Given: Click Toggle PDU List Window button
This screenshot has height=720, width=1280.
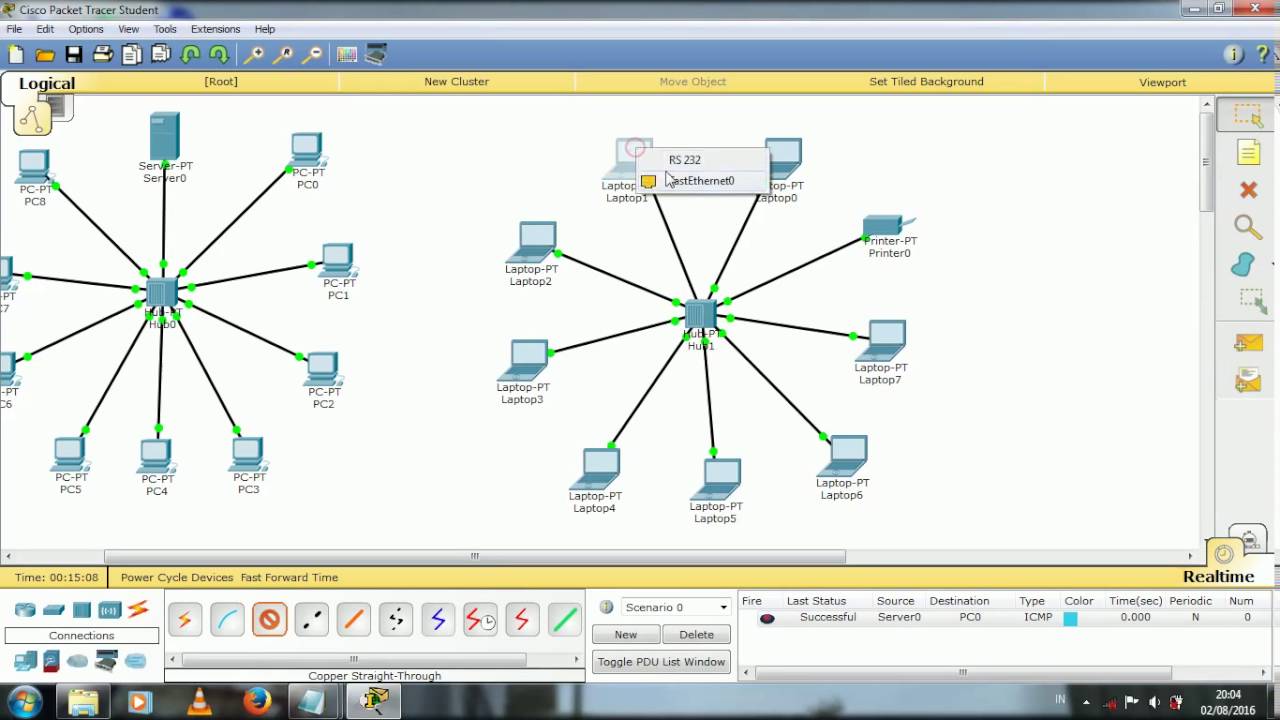Looking at the screenshot, I should (661, 662).
